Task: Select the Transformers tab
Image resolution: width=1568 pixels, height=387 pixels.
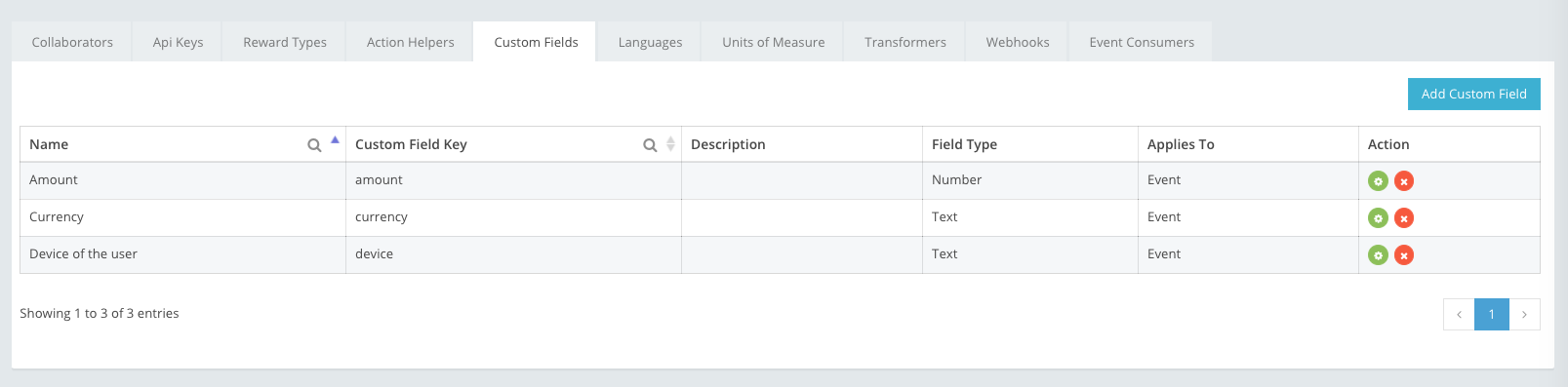Action: coord(905,42)
